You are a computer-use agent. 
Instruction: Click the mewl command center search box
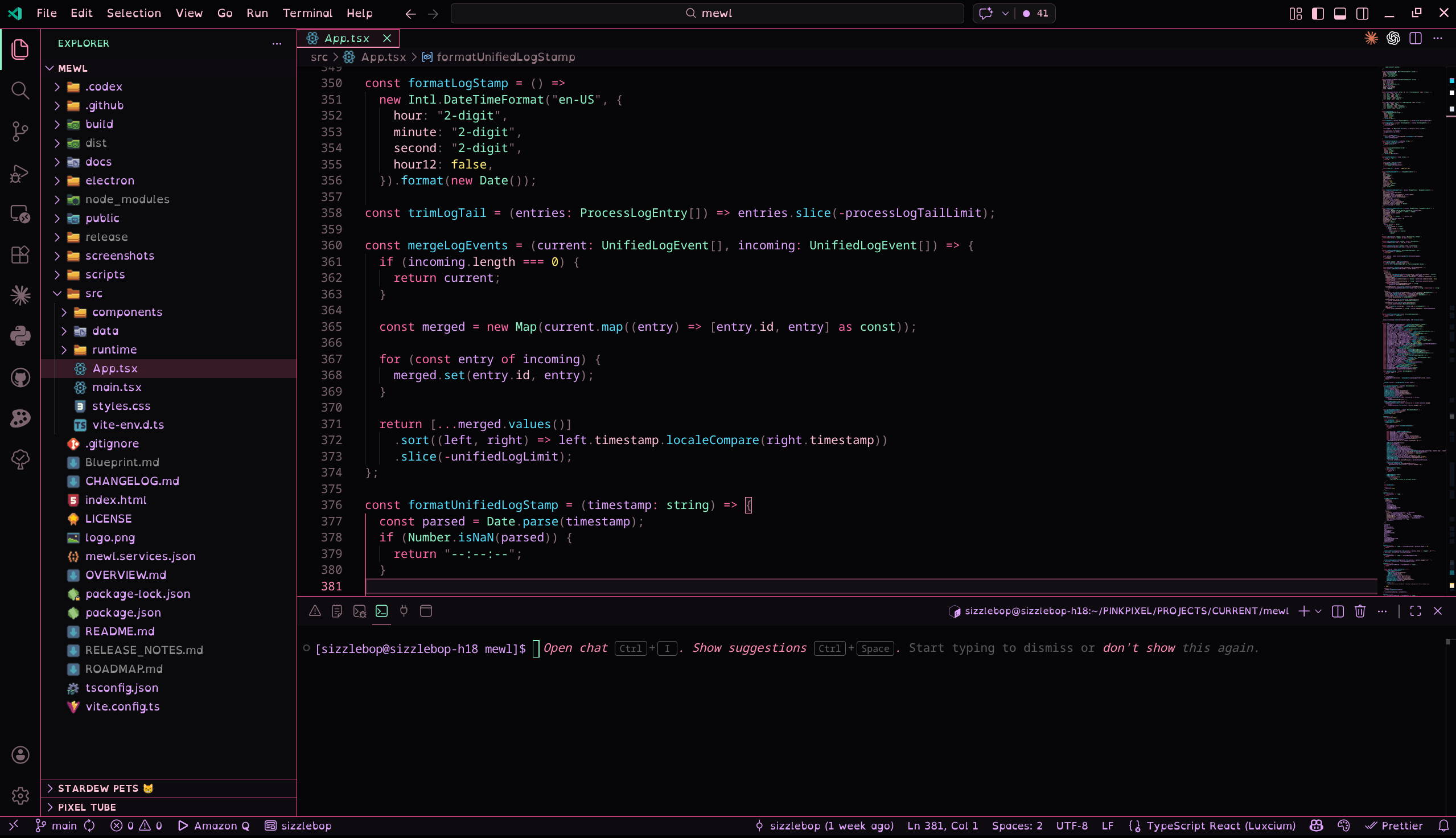click(x=707, y=13)
